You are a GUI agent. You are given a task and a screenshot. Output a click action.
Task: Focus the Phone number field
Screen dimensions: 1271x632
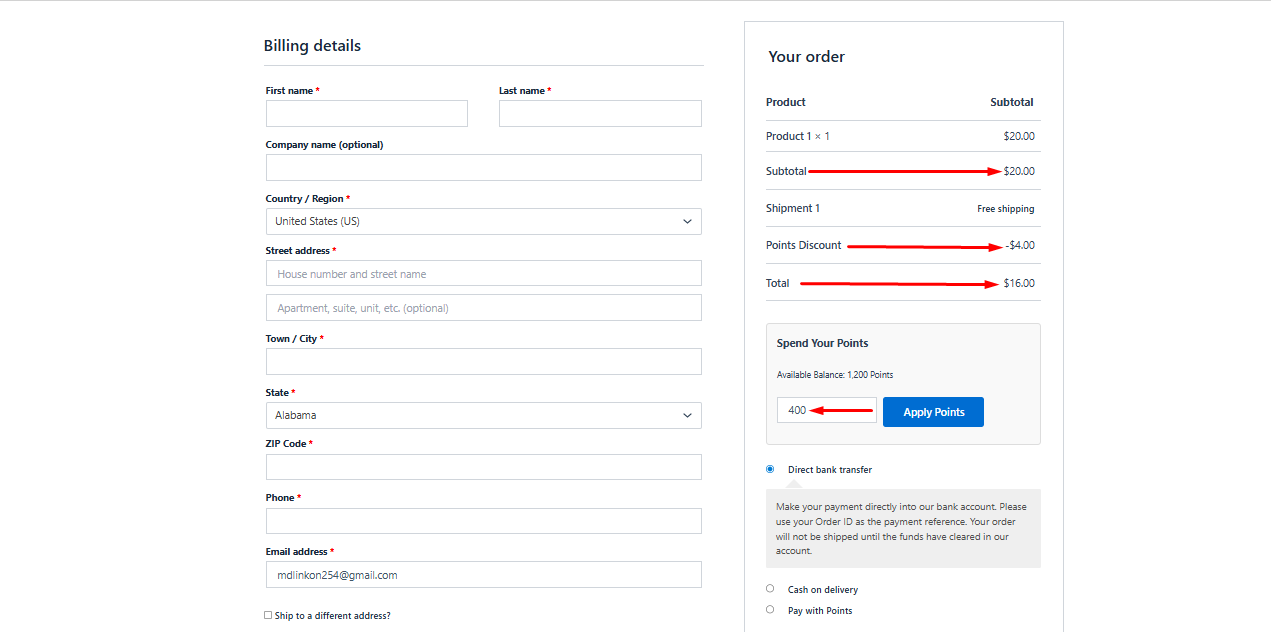[484, 521]
